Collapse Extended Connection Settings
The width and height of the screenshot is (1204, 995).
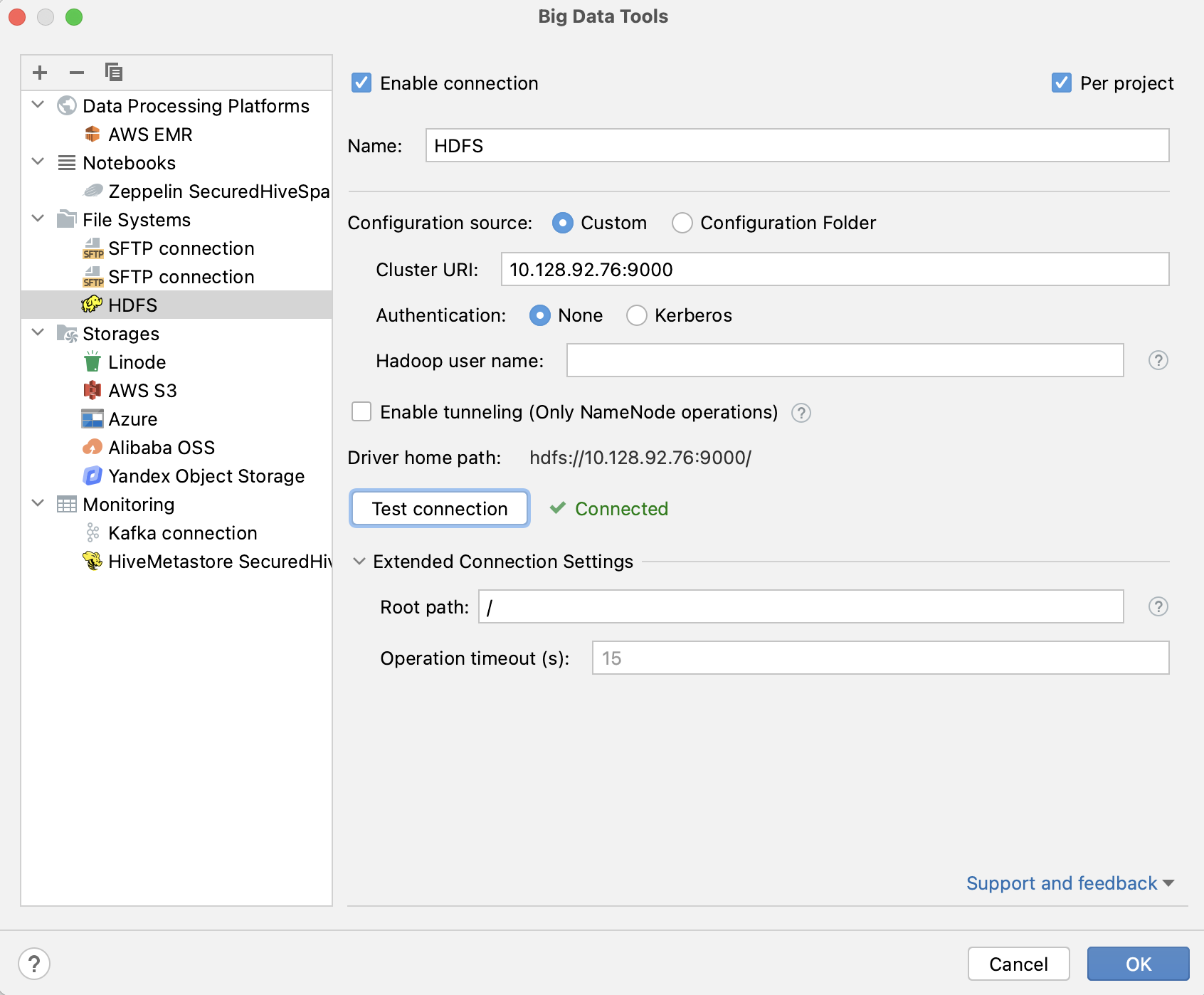click(x=359, y=562)
